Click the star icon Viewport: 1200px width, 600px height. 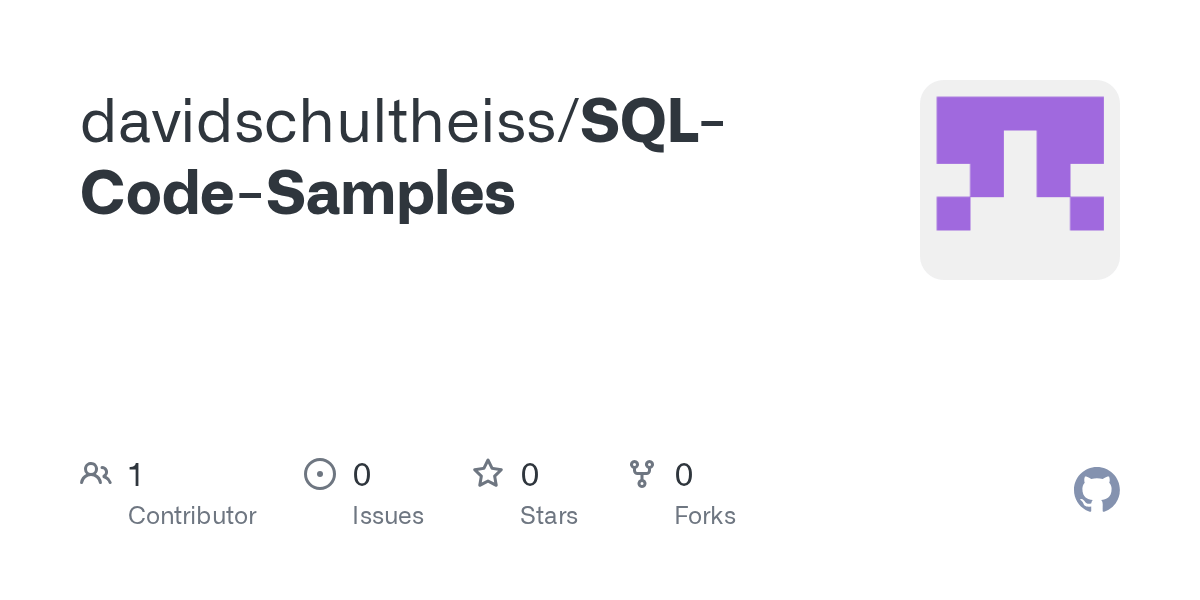(x=487, y=473)
